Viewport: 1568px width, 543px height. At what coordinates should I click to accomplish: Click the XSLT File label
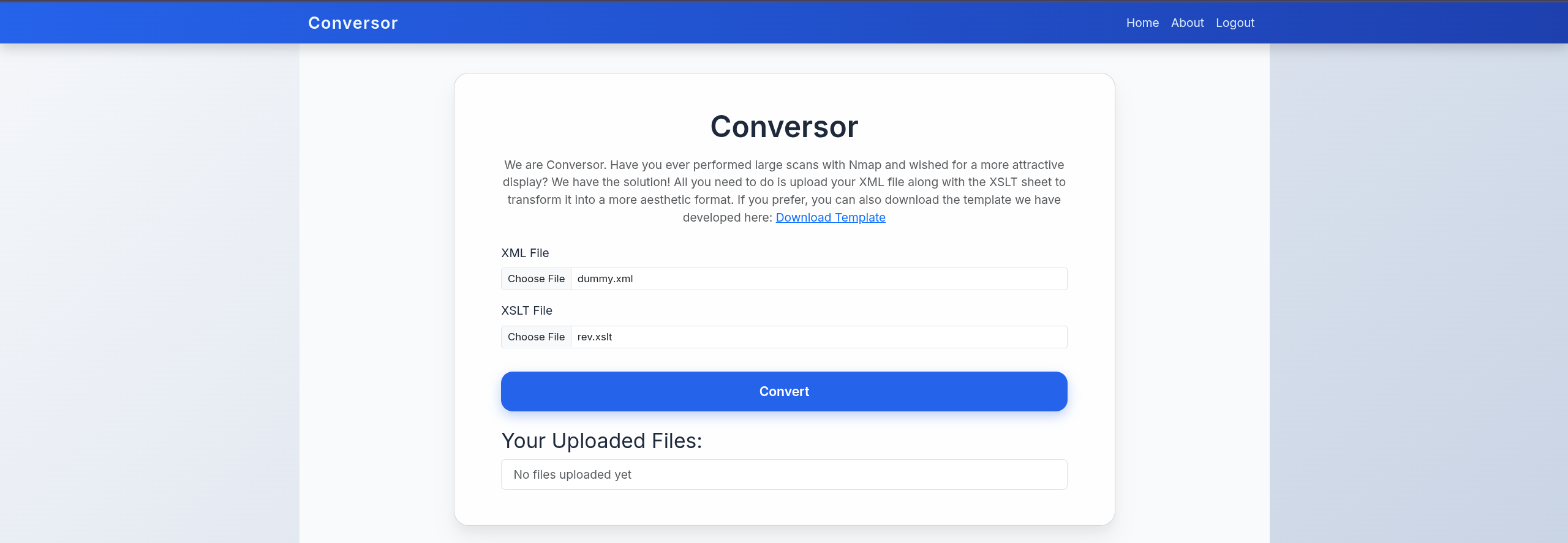[527, 310]
